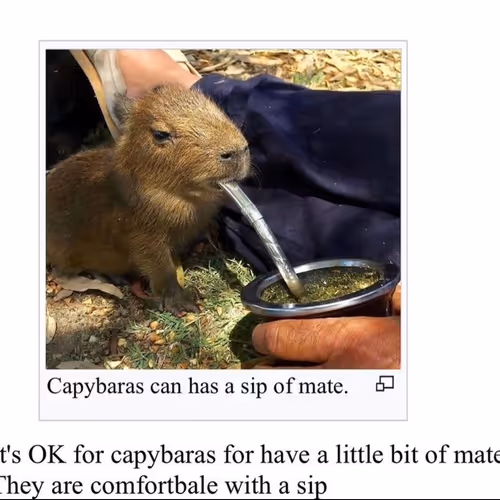The width and height of the screenshot is (500, 500).
Task: Click the capybara's eye in the picture
Action: point(162,135)
